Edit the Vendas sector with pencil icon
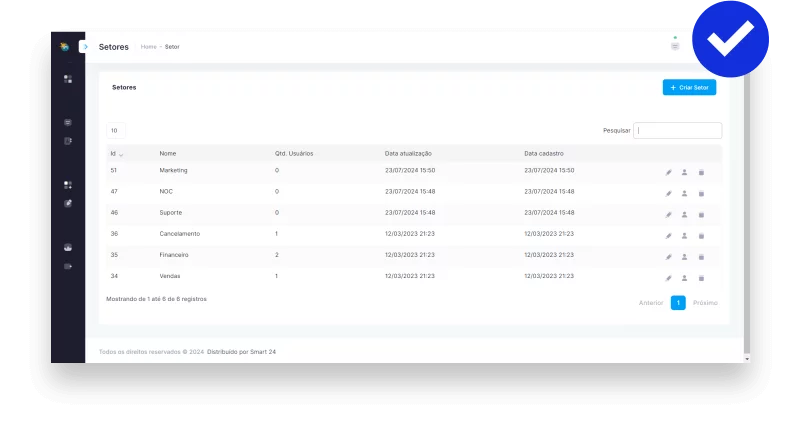Image resolution: width=800 pixels, height=434 pixels. point(668,278)
